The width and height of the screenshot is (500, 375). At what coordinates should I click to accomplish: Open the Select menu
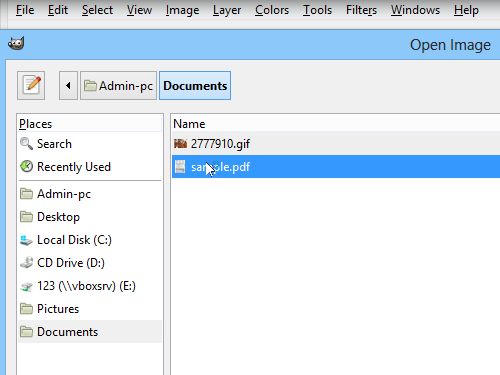pyautogui.click(x=97, y=10)
